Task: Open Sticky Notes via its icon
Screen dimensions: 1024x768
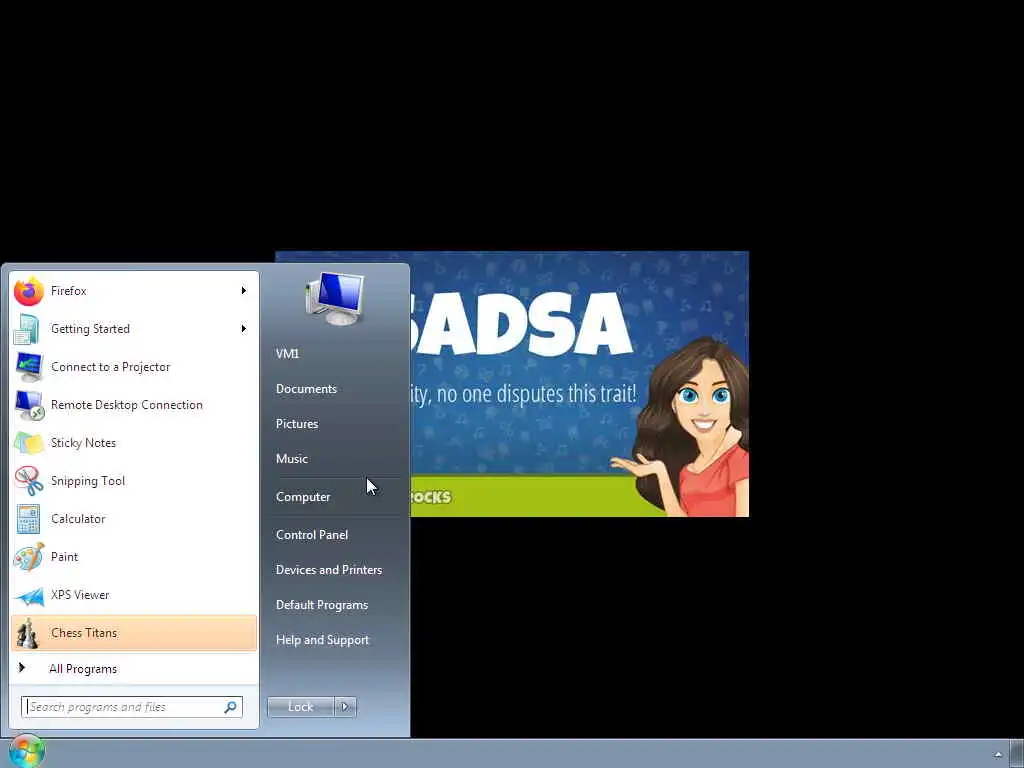Action: pos(29,443)
